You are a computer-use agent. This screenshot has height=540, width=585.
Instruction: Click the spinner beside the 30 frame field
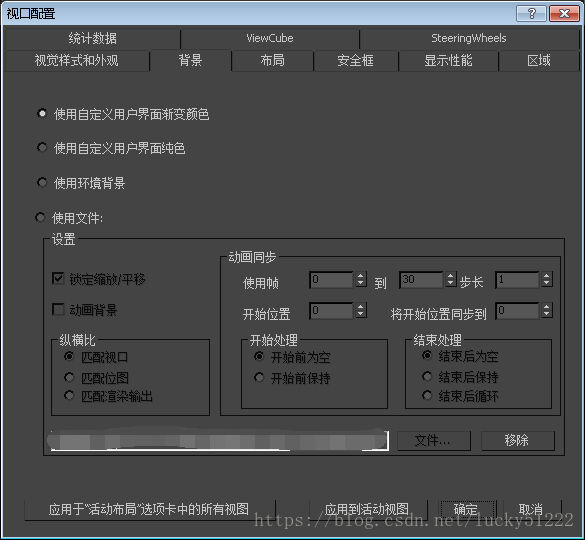pyautogui.click(x=451, y=280)
